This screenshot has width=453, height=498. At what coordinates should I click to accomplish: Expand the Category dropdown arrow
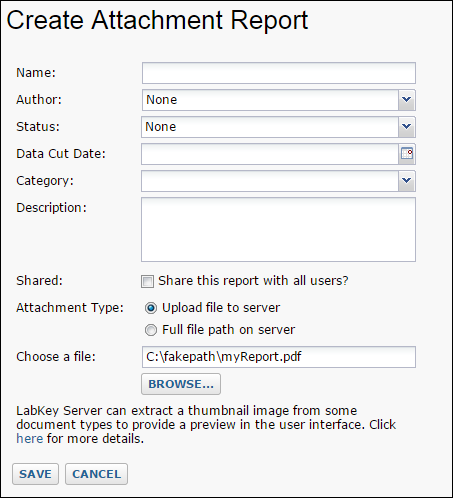click(407, 181)
